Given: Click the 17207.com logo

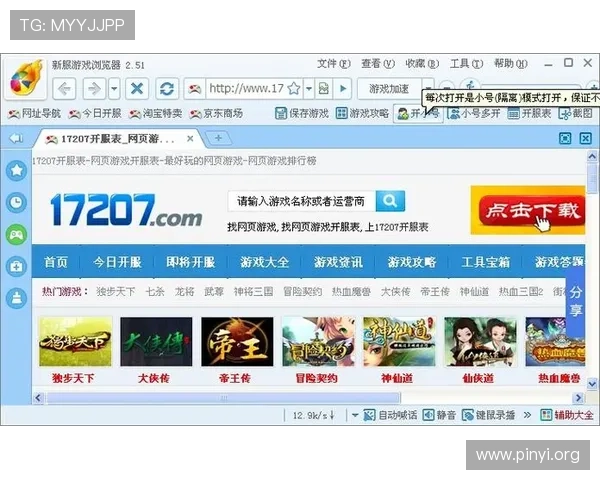Looking at the screenshot, I should [x=126, y=210].
